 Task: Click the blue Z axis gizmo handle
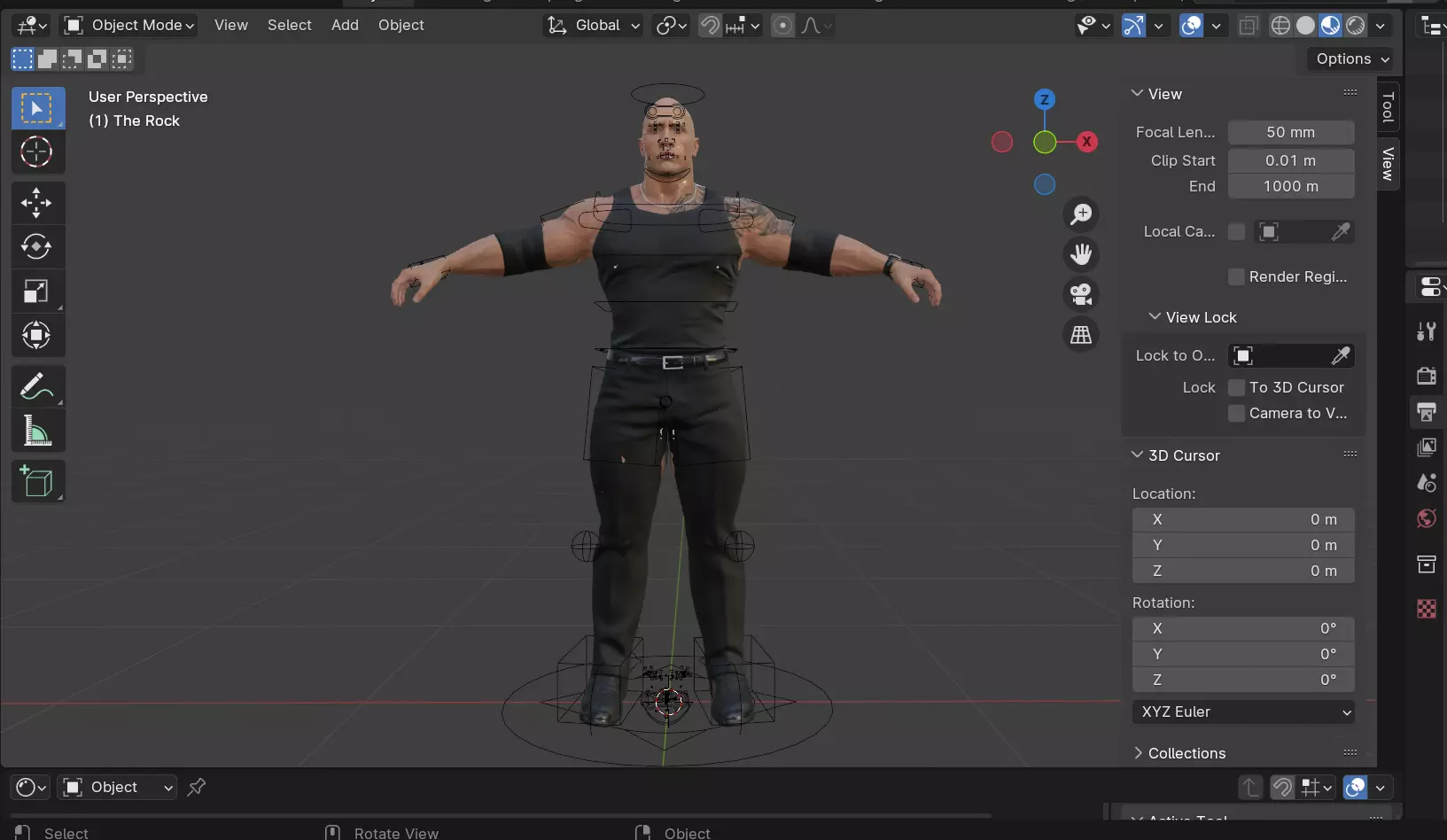point(1045,99)
